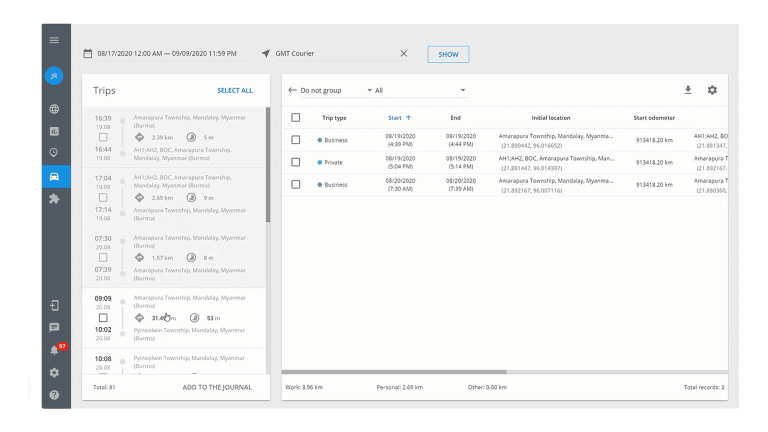Open the help question mark icon
The height and width of the screenshot is (432, 768).
point(54,395)
